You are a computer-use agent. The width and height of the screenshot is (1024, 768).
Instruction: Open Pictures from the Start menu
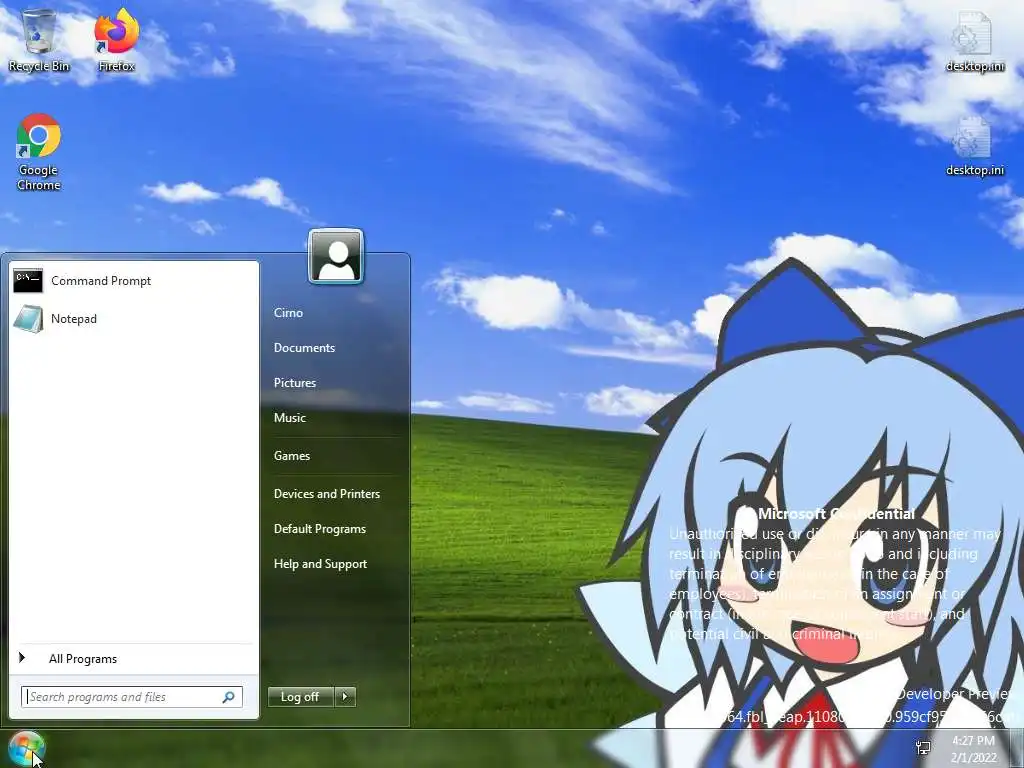[295, 383]
